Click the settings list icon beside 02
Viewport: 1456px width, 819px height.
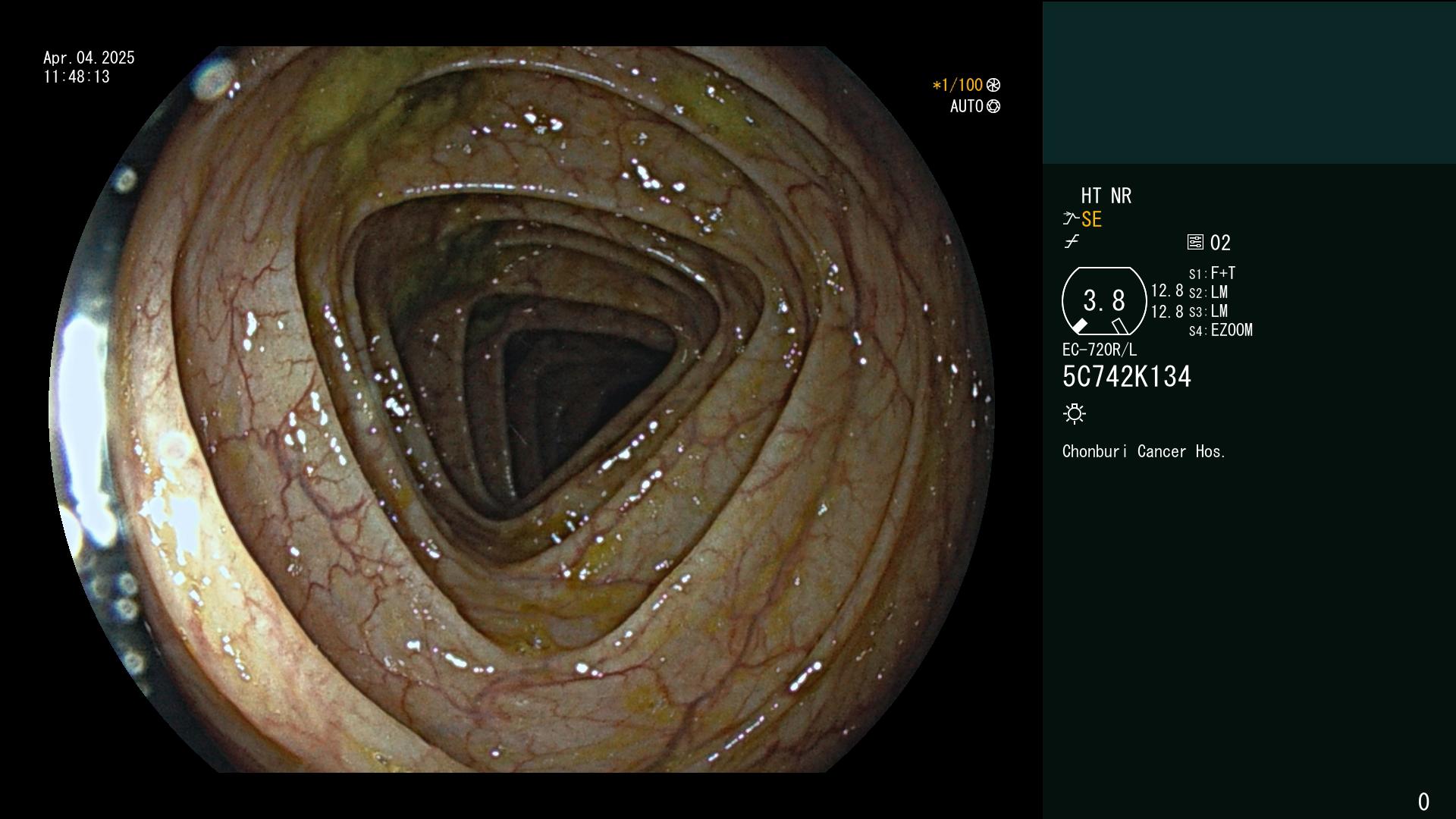click(1195, 242)
